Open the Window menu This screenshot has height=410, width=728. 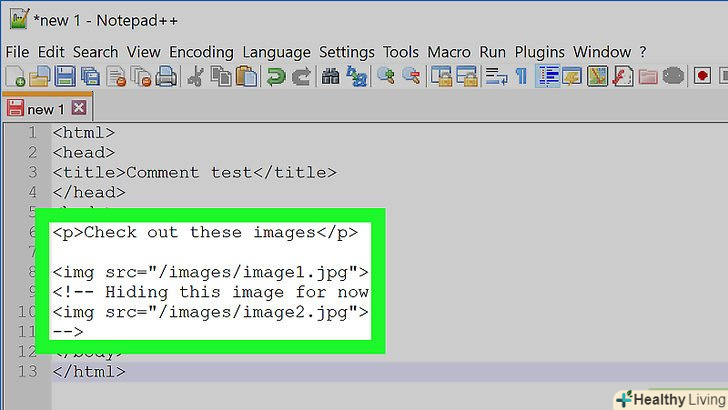tap(602, 52)
